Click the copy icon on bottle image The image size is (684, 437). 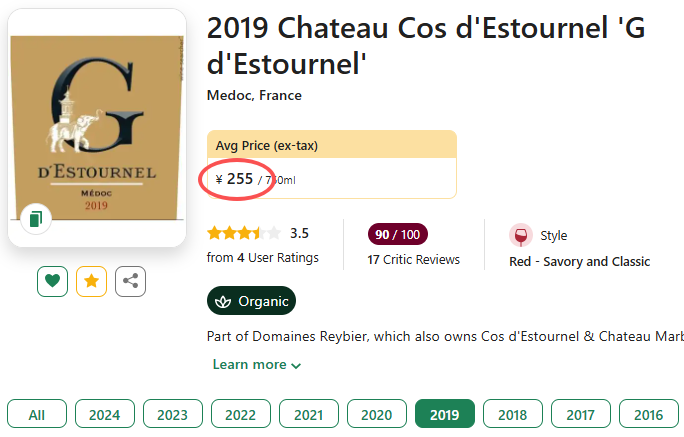point(35,219)
